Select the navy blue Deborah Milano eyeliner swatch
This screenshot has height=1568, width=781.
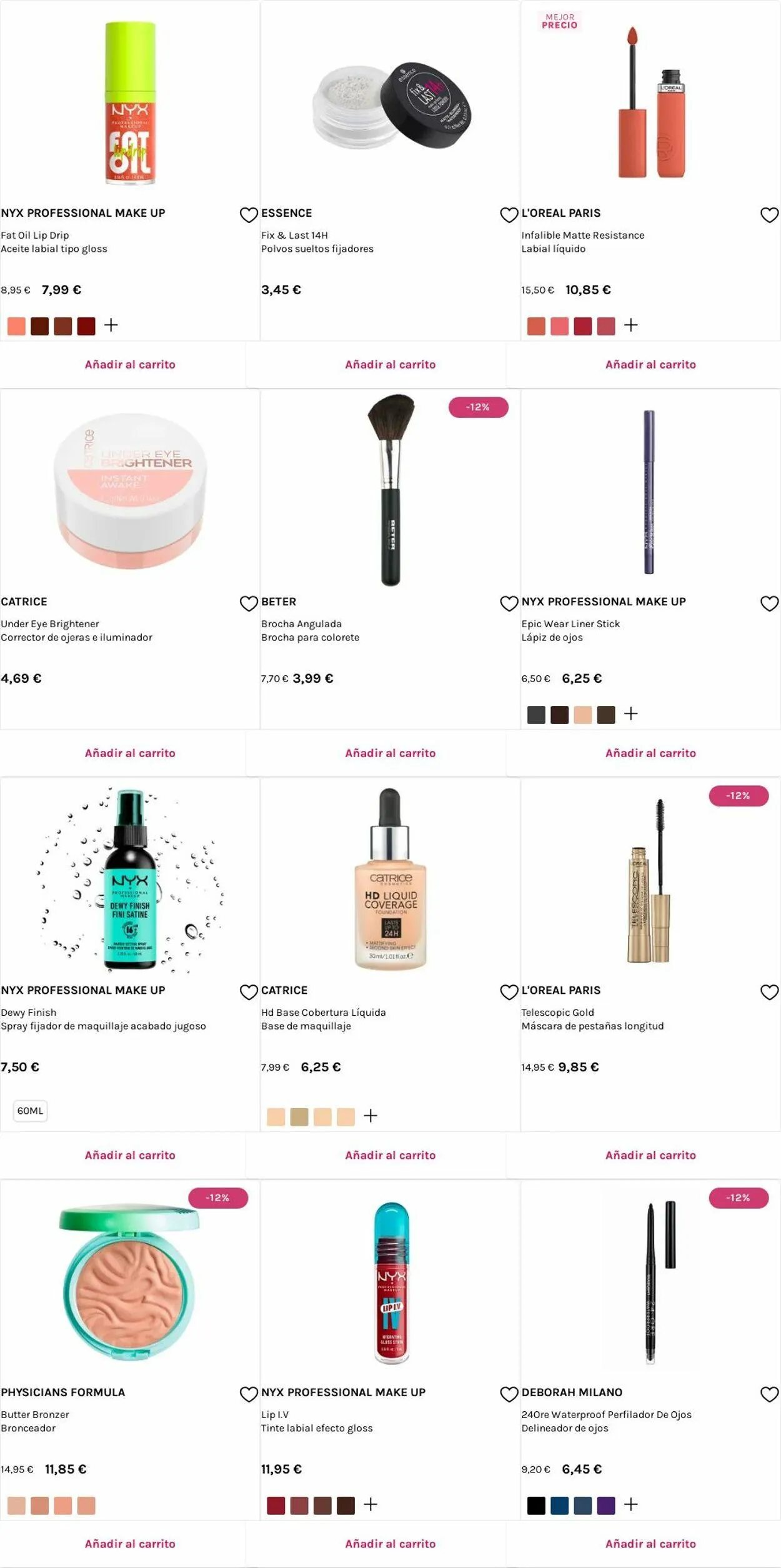point(559,1506)
